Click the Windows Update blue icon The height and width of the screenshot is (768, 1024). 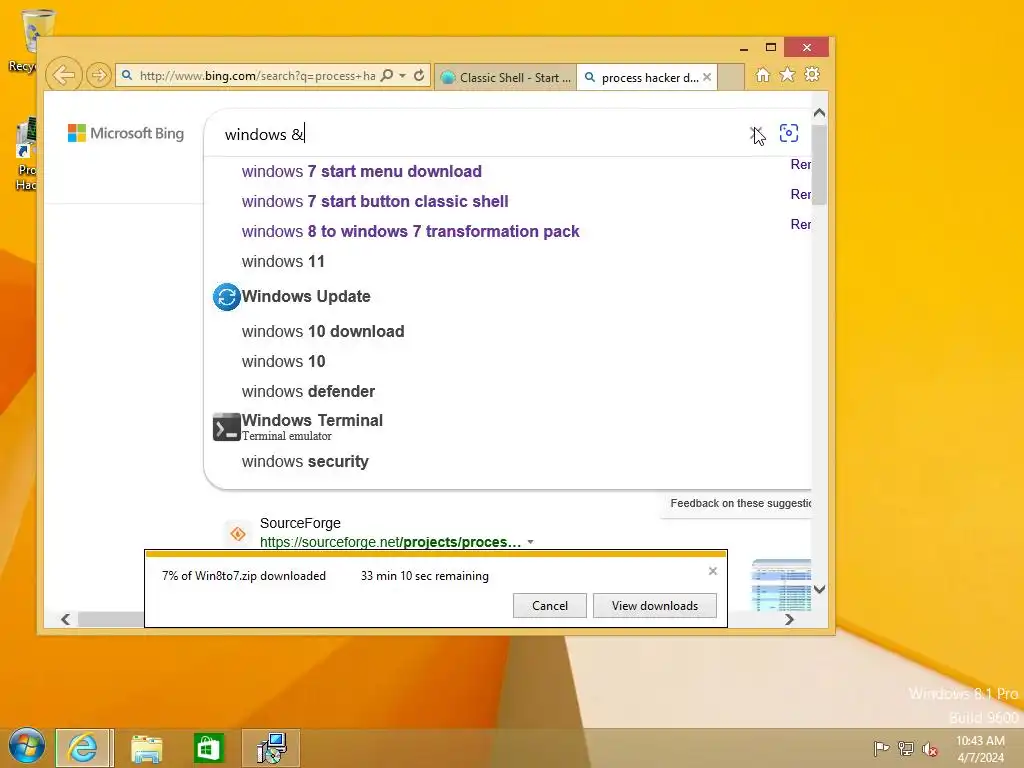click(x=227, y=297)
